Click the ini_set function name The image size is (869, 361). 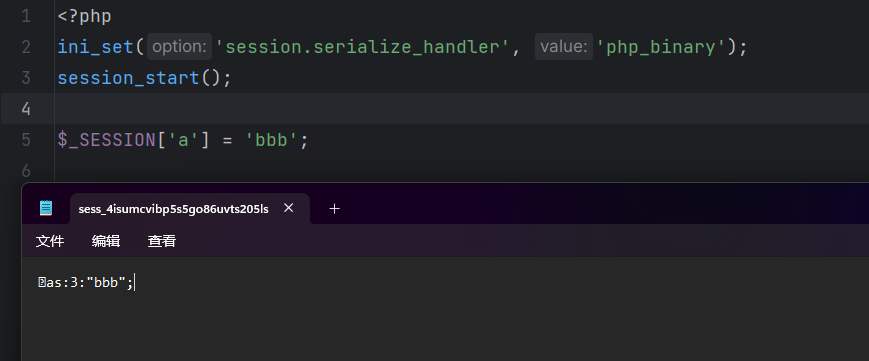[x=95, y=47]
